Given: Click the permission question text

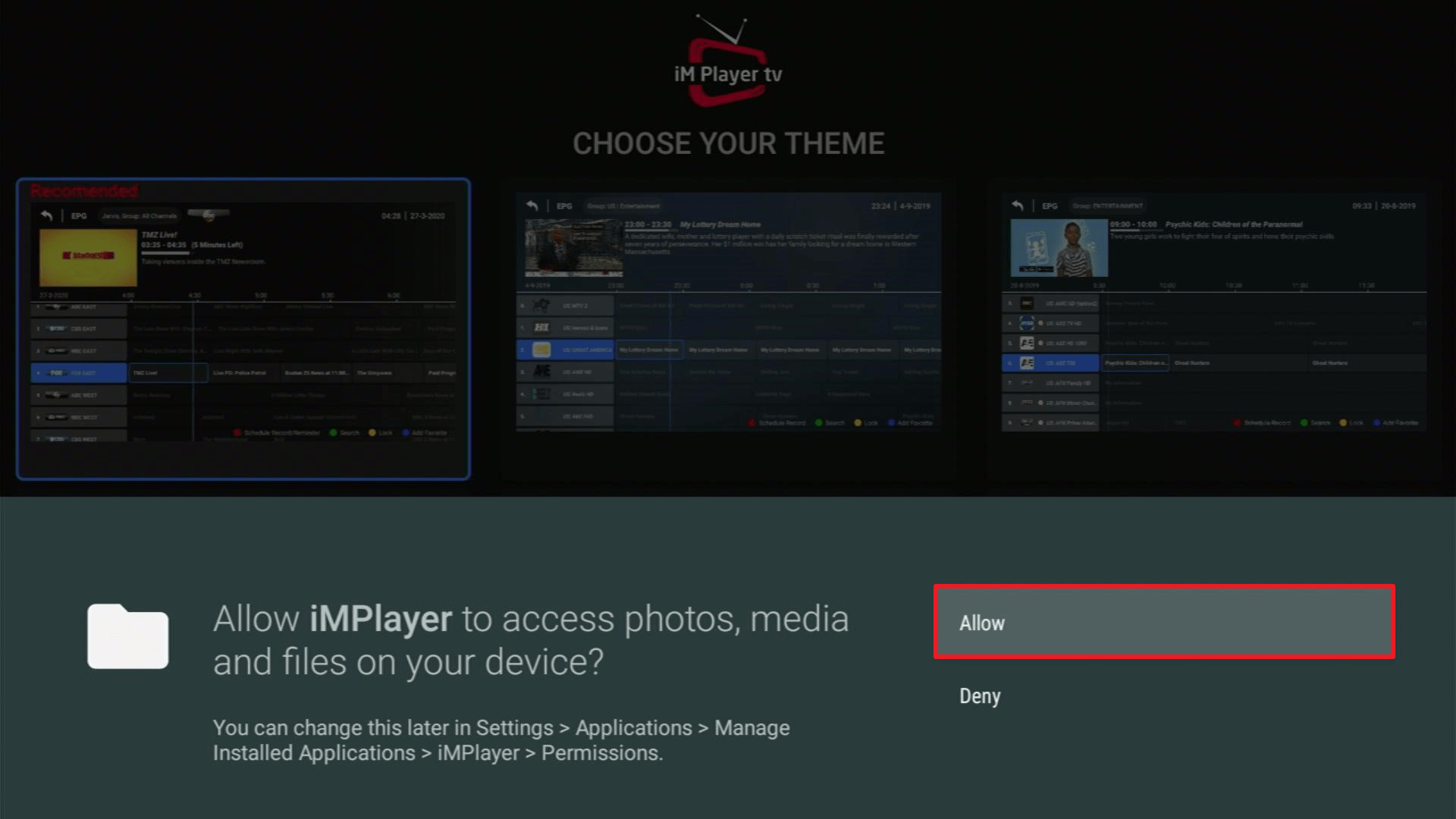Looking at the screenshot, I should (531, 640).
